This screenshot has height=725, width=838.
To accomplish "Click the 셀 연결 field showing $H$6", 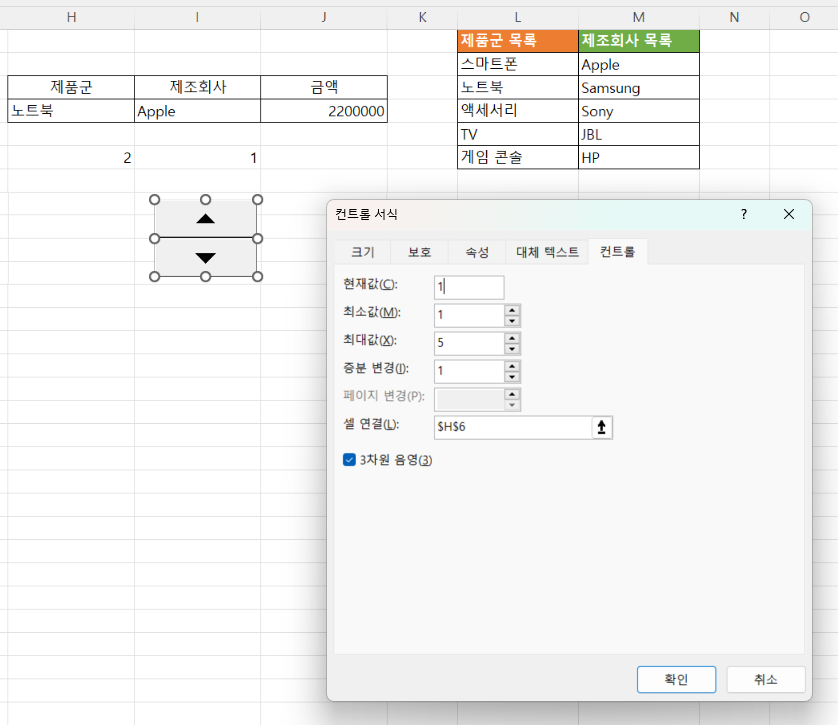I will coord(513,427).
